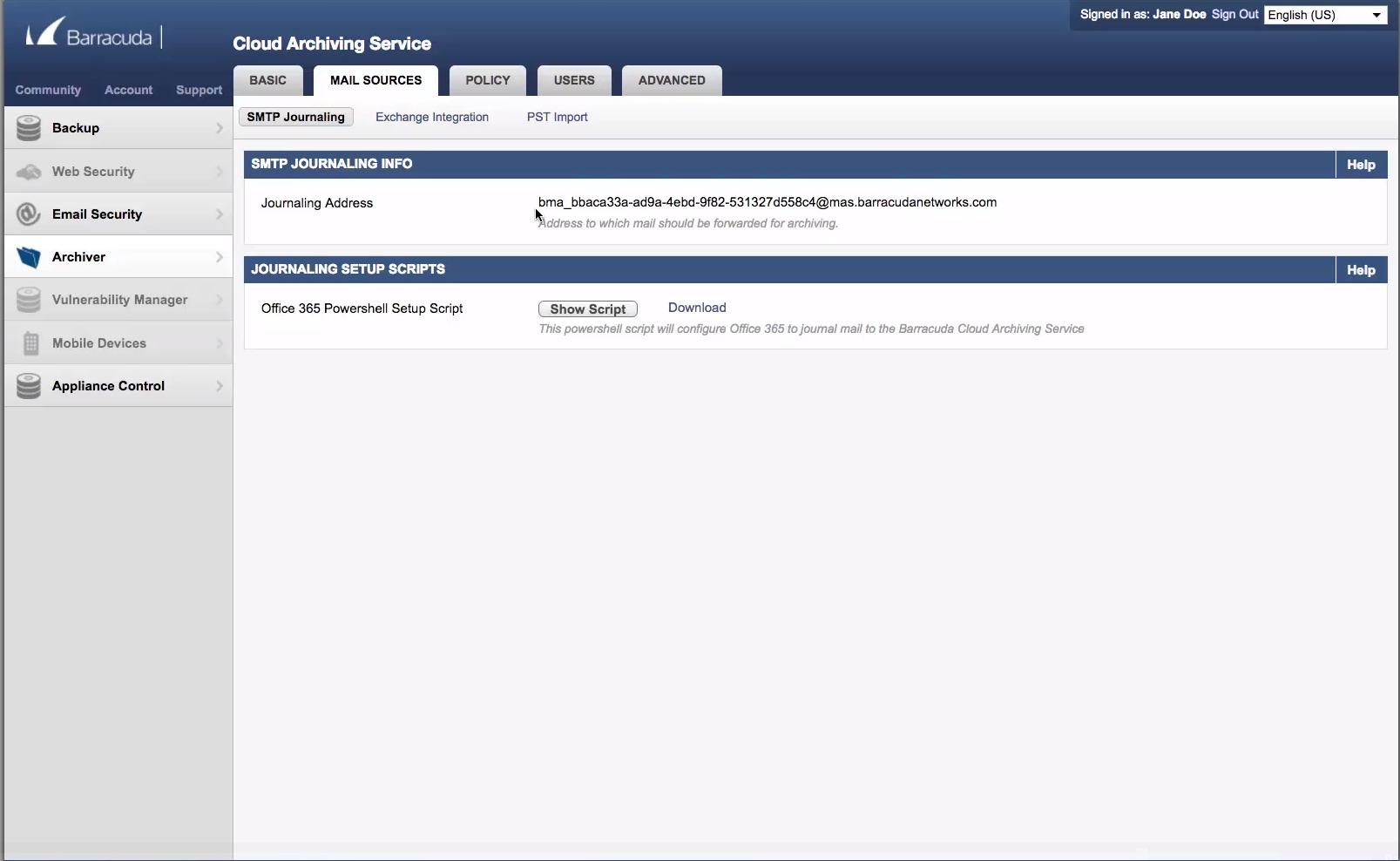Select the Backup sidebar label
Image resolution: width=1400 pixels, height=861 pixels.
[76, 128]
